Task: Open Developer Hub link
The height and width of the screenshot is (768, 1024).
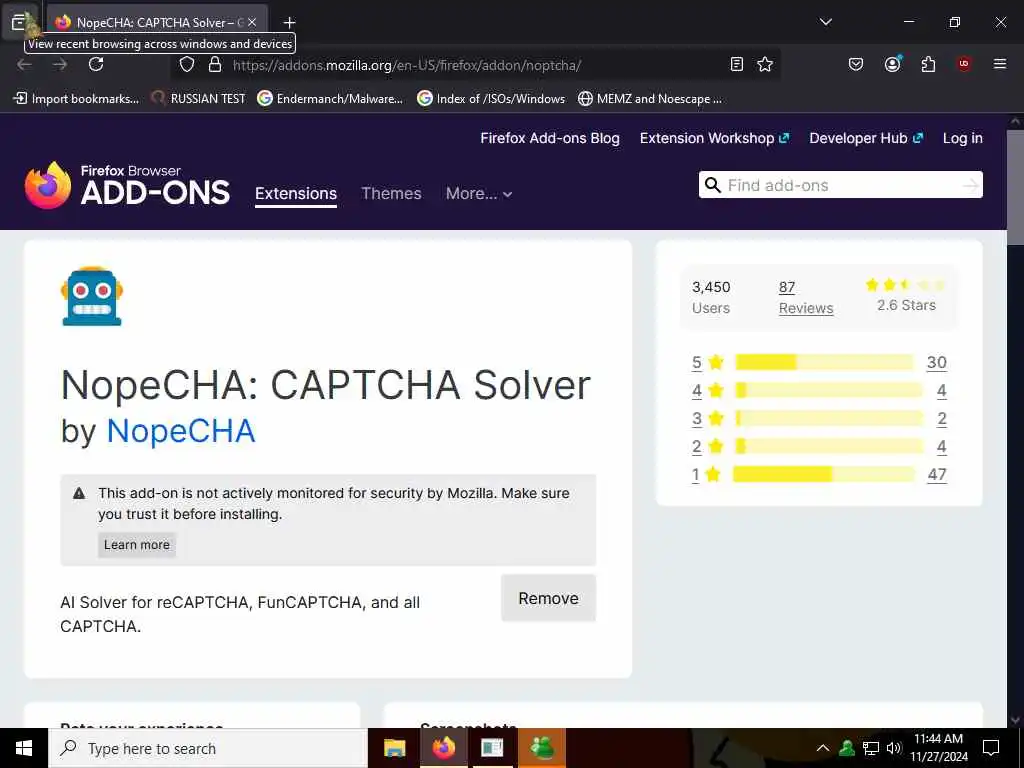Action: tap(866, 138)
